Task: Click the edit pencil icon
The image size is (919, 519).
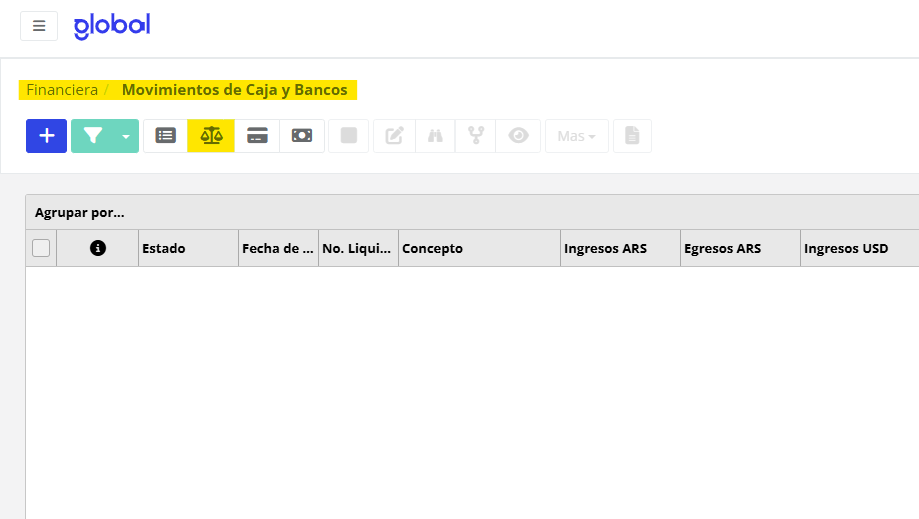Action: tap(394, 136)
